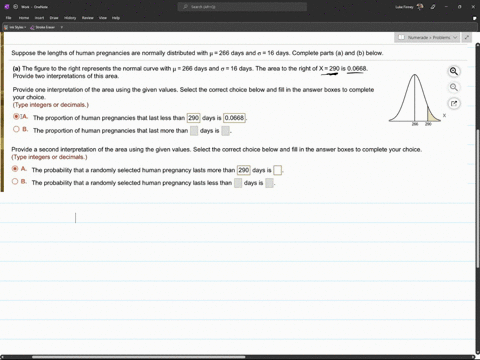Click the user name in the title bar
This screenshot has width=480, height=360.
tap(404, 7)
